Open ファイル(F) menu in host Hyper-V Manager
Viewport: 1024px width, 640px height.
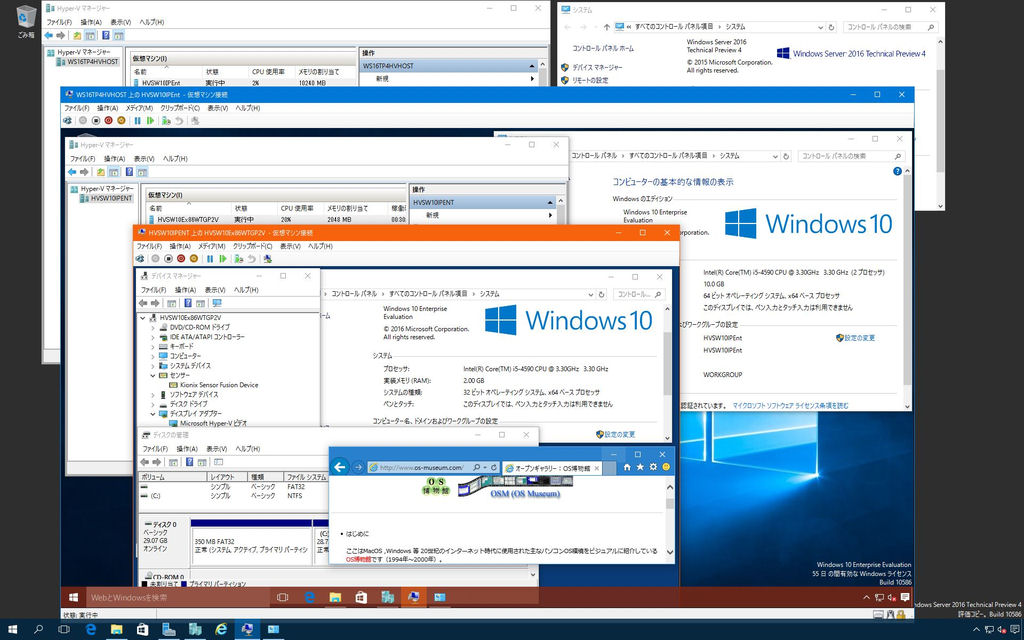59,22
